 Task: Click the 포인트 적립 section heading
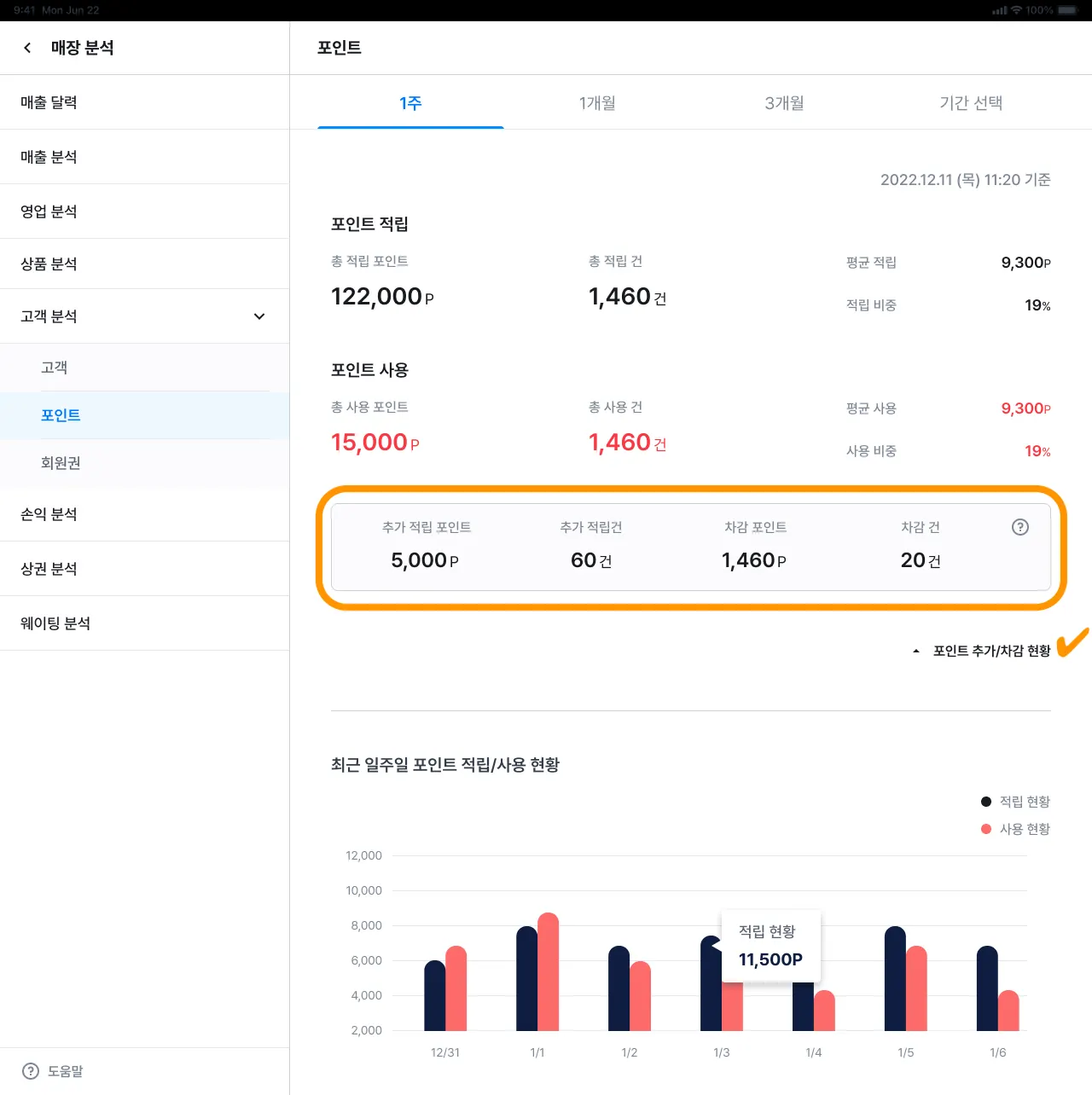(x=369, y=224)
